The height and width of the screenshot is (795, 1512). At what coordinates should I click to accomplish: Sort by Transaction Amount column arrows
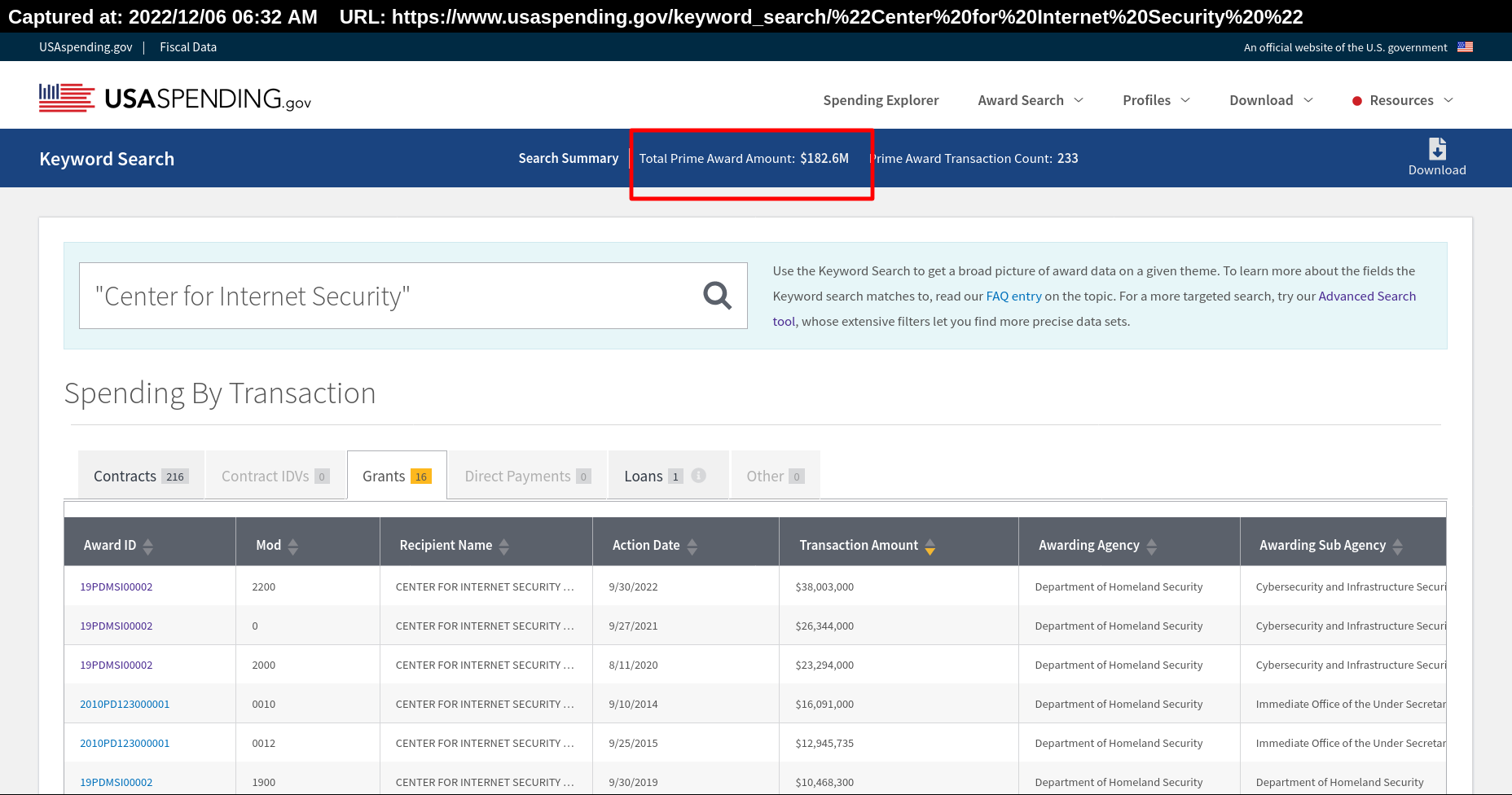click(930, 546)
